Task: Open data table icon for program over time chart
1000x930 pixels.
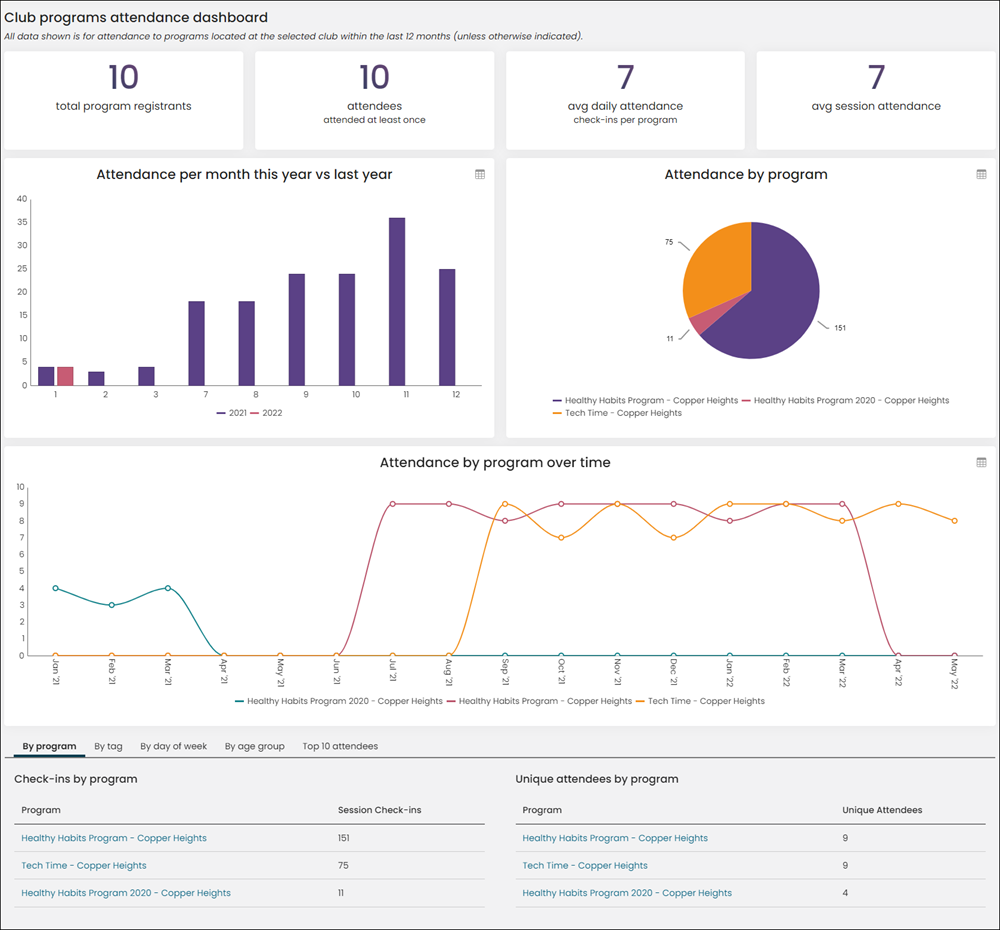Action: pos(982,462)
